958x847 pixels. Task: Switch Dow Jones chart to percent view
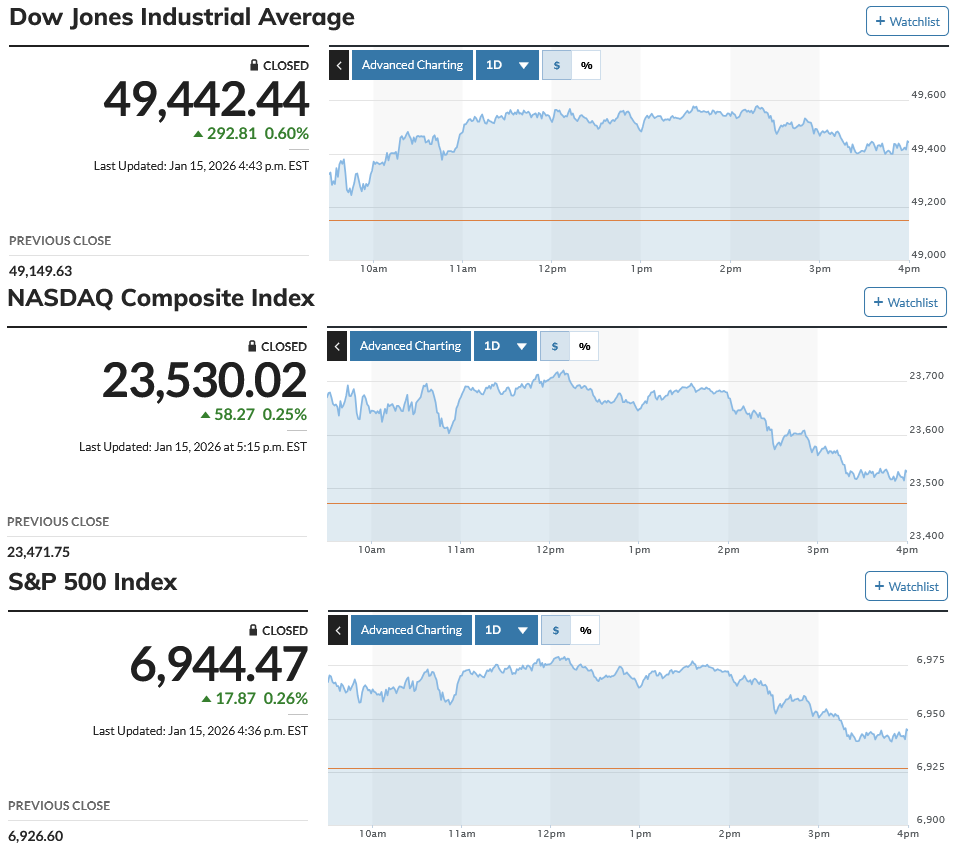click(x=586, y=65)
